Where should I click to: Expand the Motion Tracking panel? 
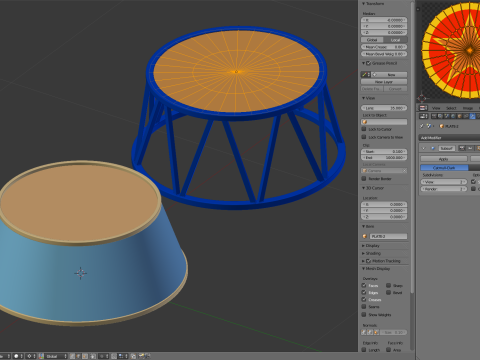(364, 261)
